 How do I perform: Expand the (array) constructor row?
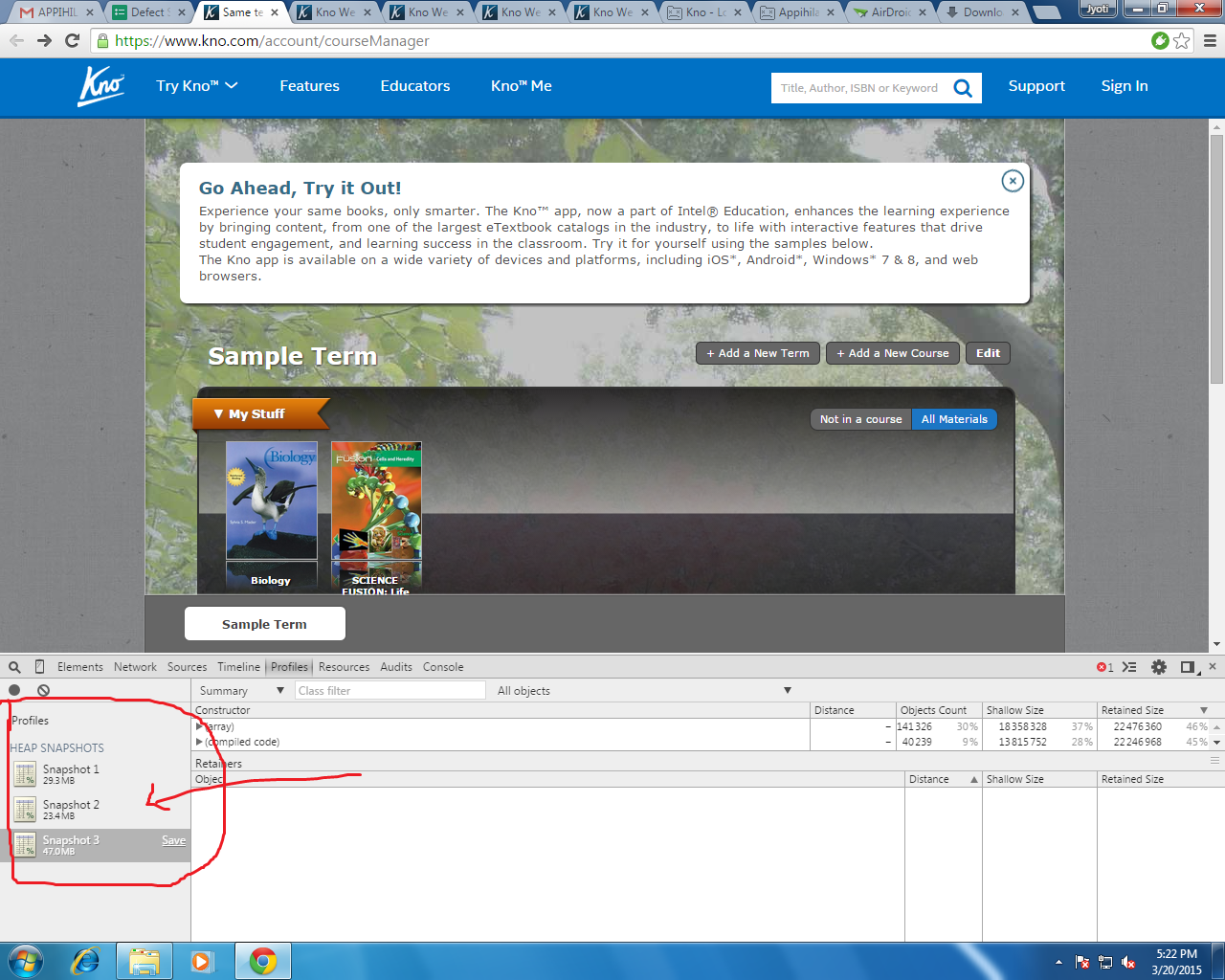(x=199, y=726)
